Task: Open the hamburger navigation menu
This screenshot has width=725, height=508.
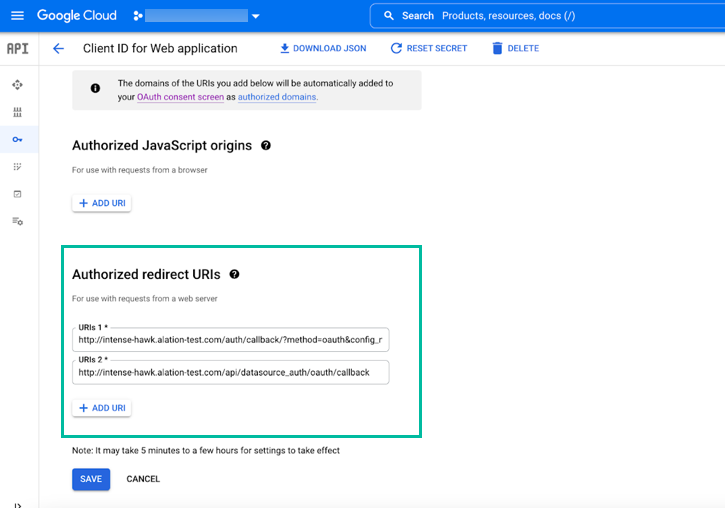Action: pos(17,16)
